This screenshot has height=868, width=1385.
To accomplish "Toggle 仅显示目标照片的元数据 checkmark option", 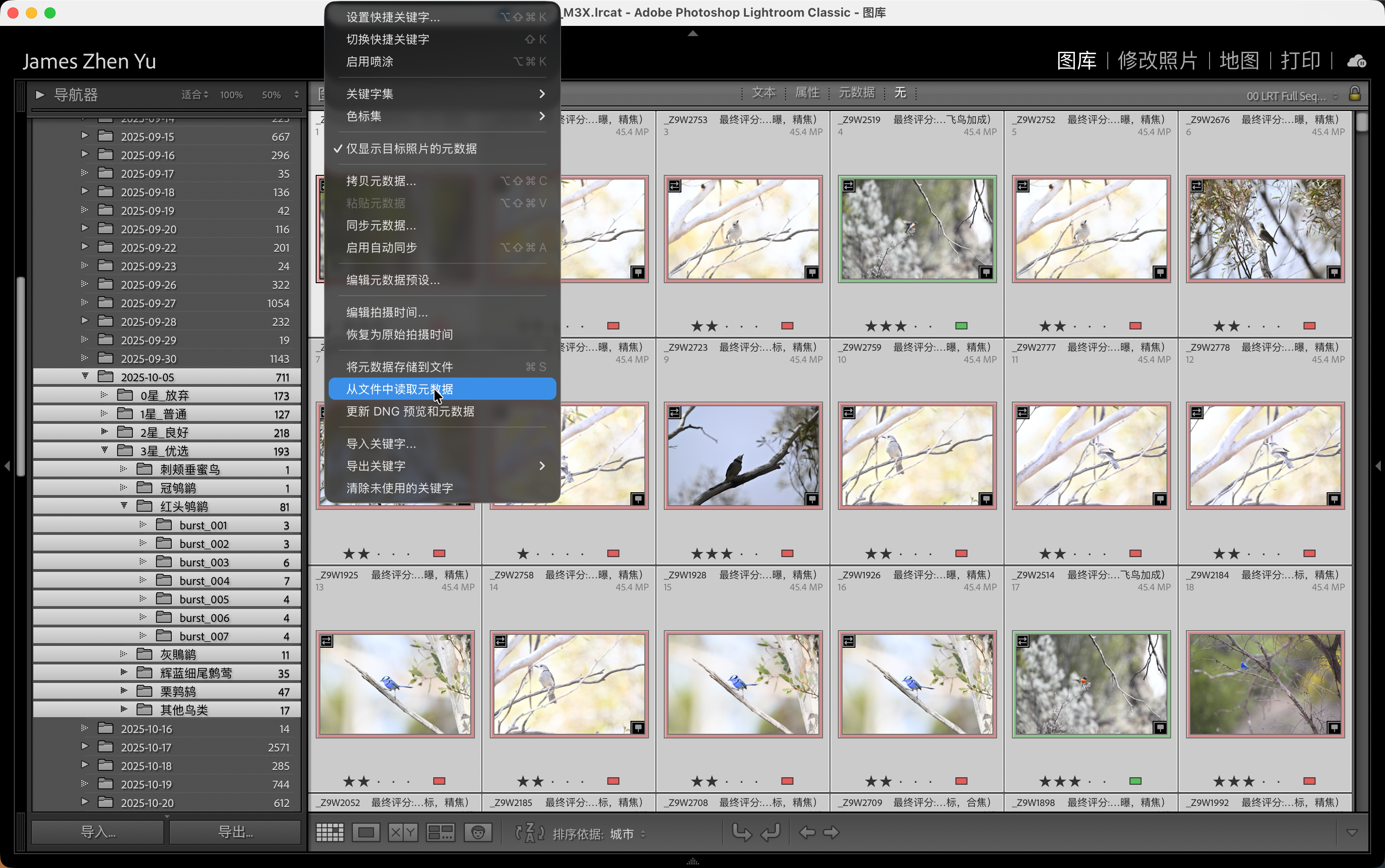I will 411,149.
